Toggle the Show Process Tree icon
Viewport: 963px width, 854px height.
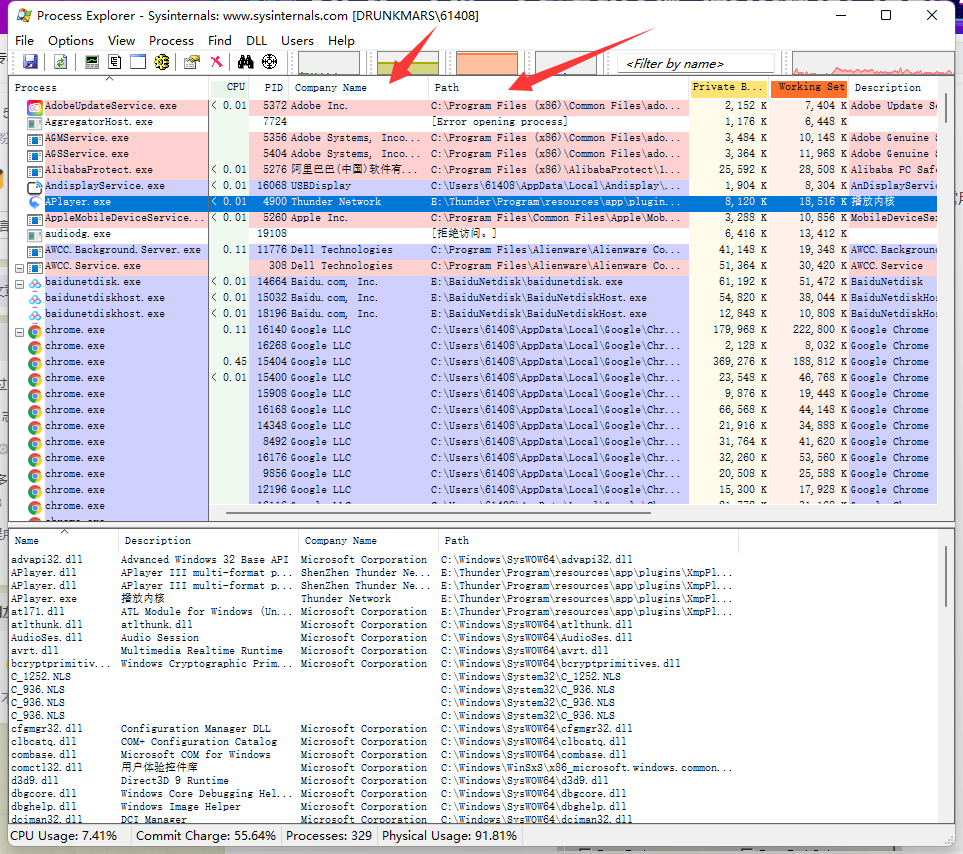(115, 62)
